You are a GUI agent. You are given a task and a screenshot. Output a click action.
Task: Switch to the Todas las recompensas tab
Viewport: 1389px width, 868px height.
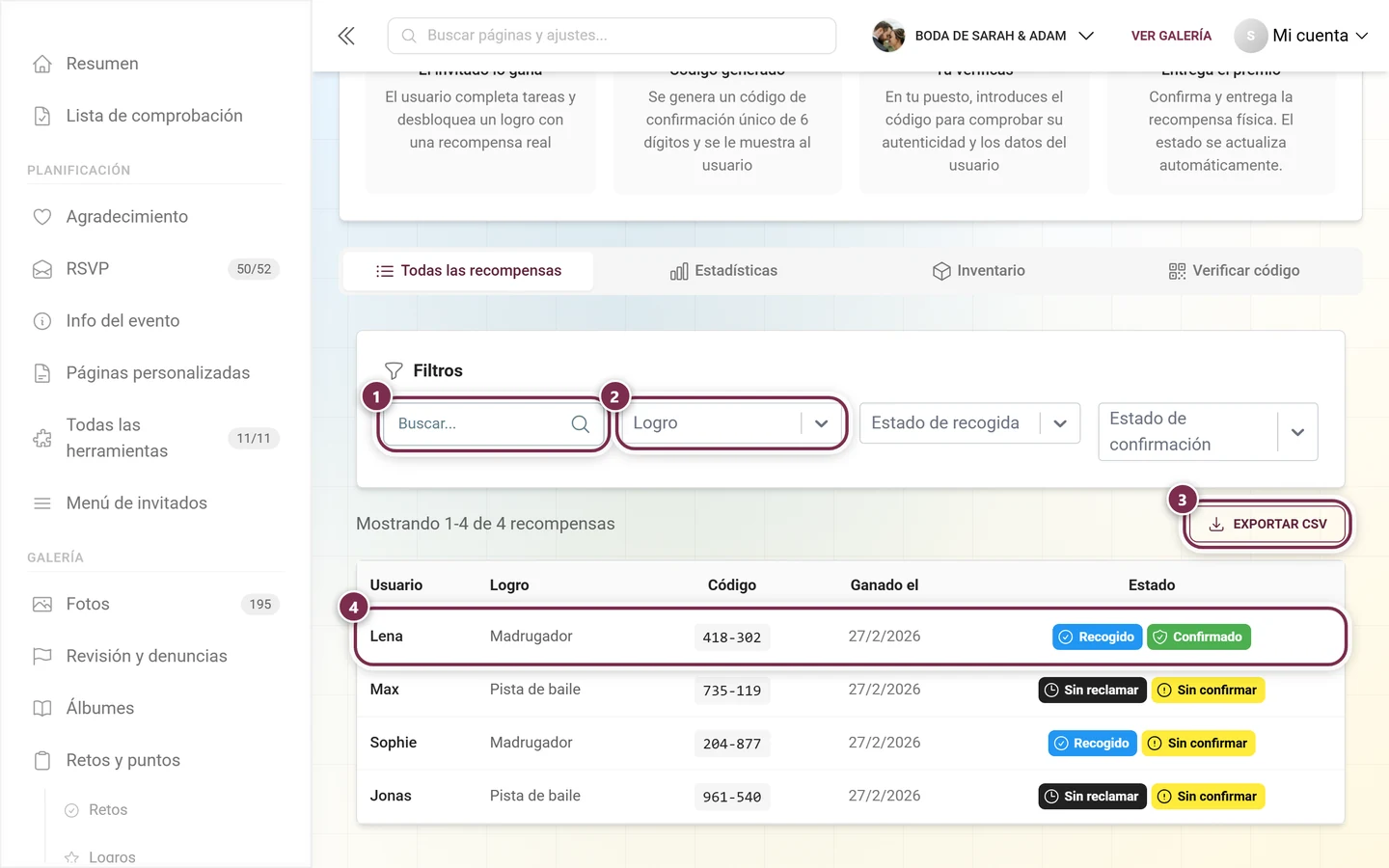pos(468,271)
